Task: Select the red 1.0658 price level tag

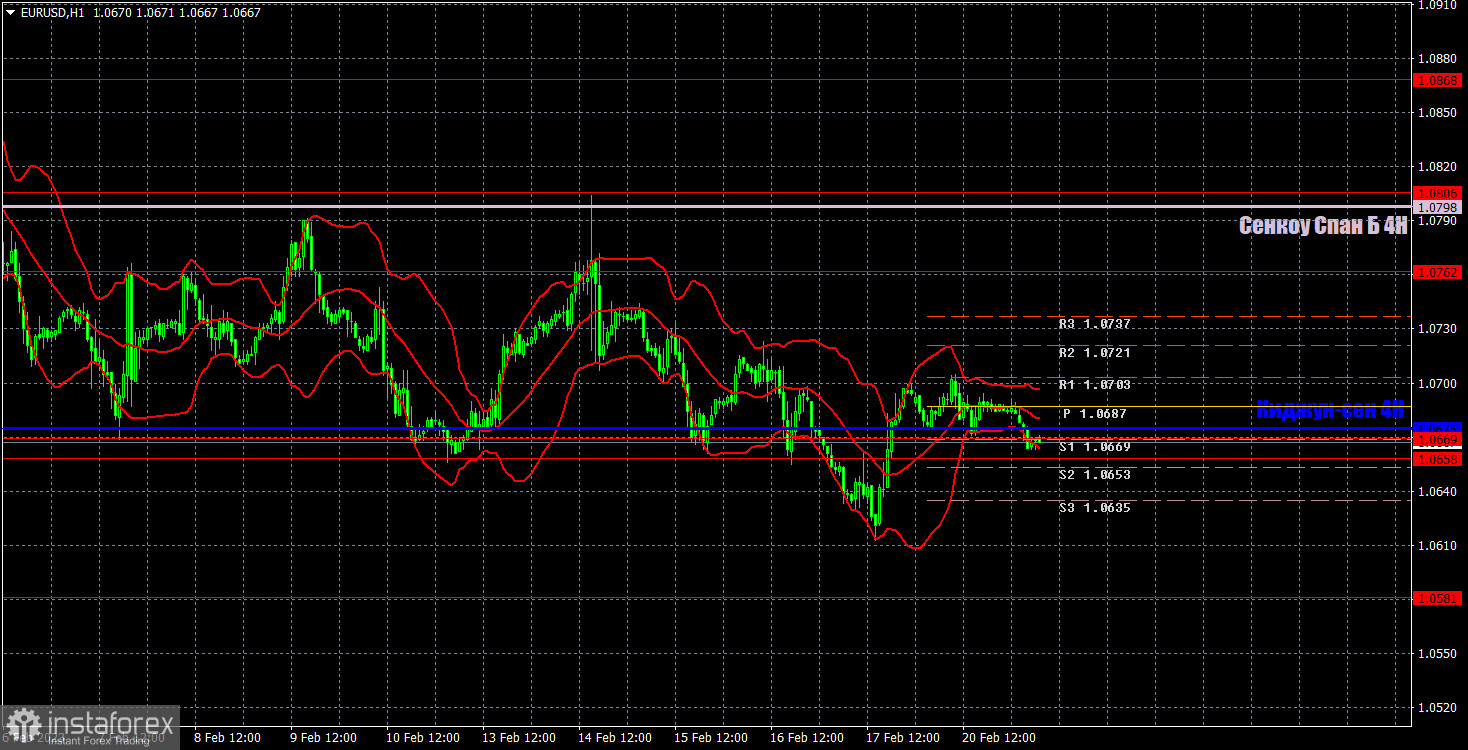Action: pos(1438,459)
